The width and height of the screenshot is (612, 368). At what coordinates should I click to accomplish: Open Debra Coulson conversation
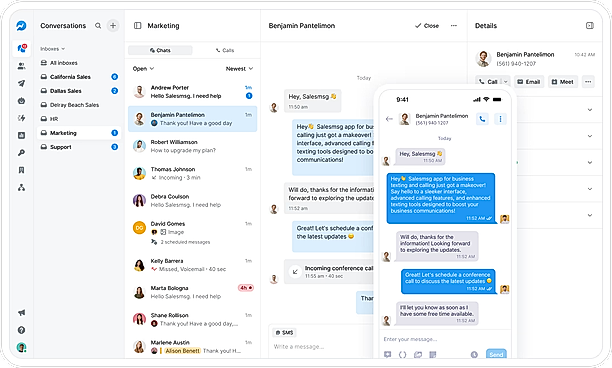[x=192, y=201]
